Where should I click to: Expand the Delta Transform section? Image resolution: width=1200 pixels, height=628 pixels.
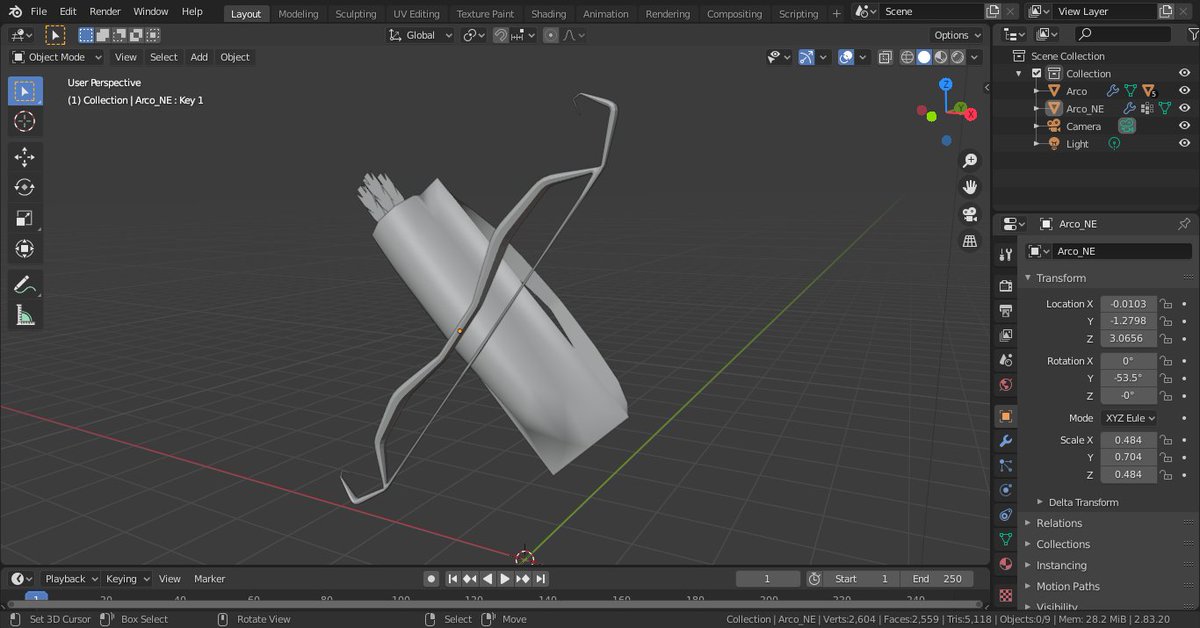point(1083,502)
